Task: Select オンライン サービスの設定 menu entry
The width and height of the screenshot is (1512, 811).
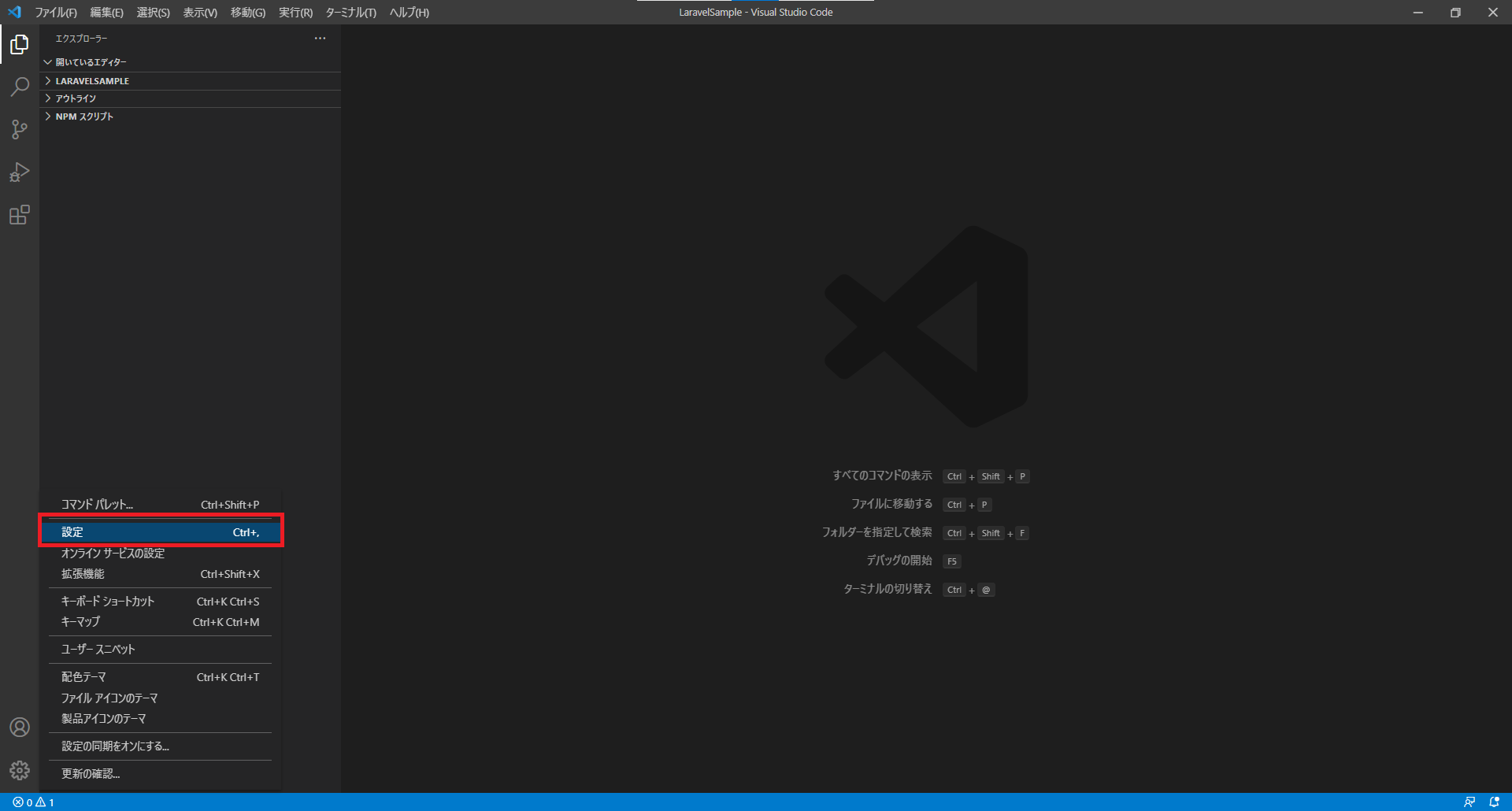Action: pyautogui.click(x=160, y=554)
